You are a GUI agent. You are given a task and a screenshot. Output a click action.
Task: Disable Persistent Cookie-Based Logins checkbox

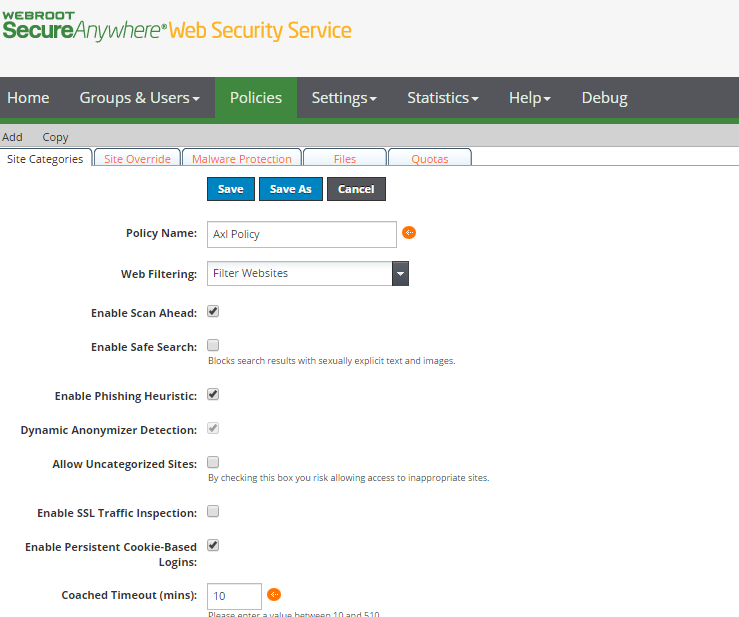click(x=213, y=545)
